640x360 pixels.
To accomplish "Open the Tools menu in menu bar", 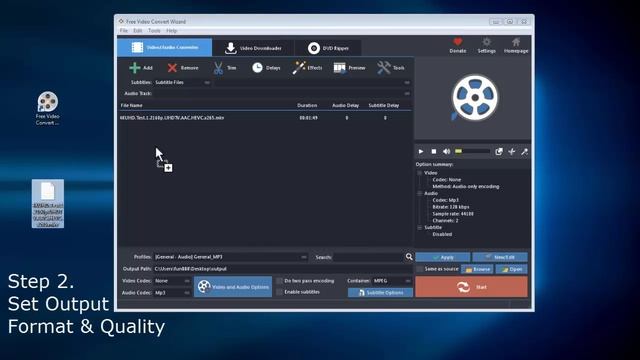I will click(x=154, y=31).
